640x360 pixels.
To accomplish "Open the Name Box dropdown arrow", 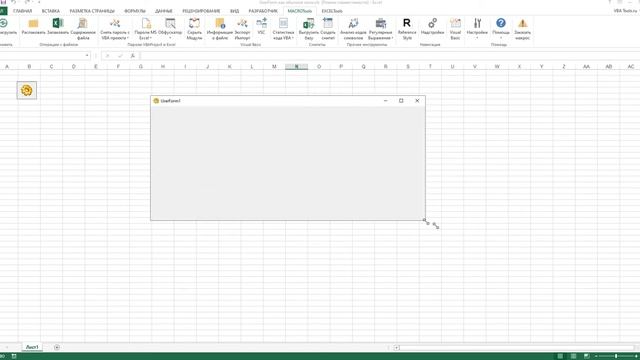I will pyautogui.click(x=87, y=56).
